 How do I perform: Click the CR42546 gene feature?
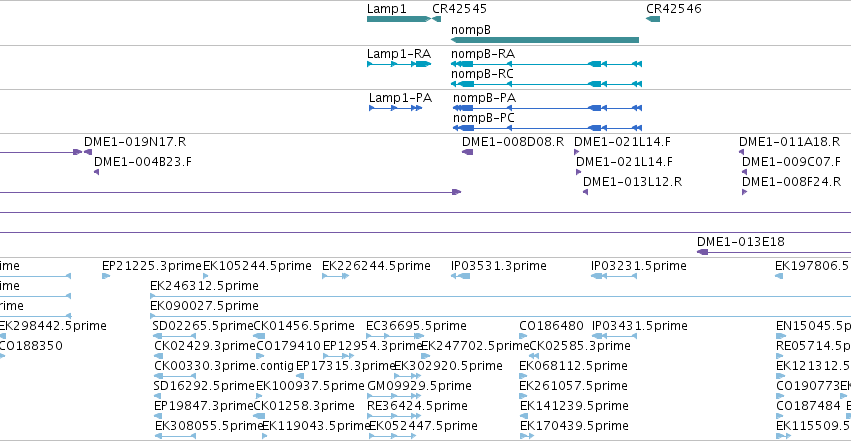(x=653, y=19)
